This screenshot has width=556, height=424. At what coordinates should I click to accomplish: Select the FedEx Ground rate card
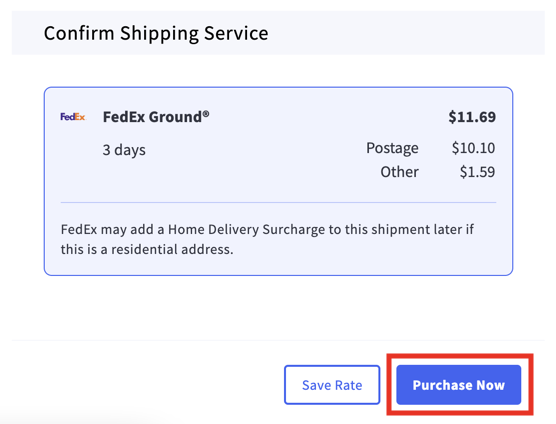[278, 181]
